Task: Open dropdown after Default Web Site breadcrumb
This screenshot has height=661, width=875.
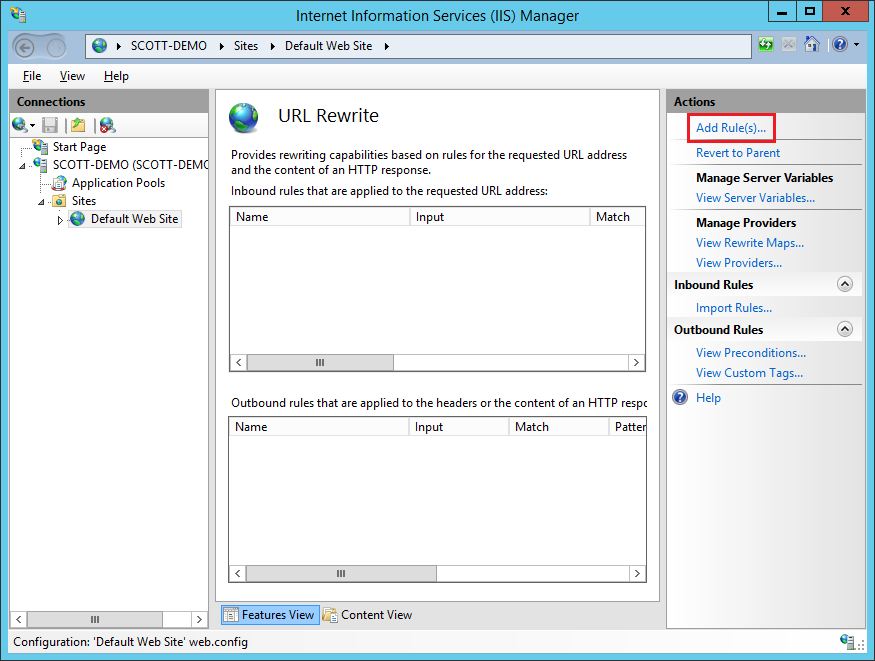Action: point(386,46)
